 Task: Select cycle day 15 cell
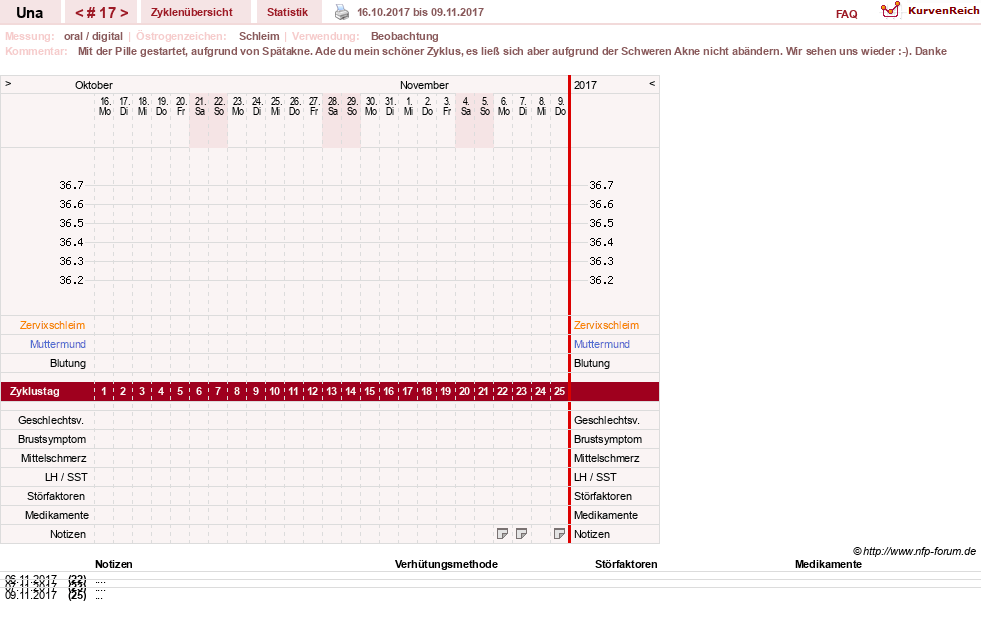point(370,392)
